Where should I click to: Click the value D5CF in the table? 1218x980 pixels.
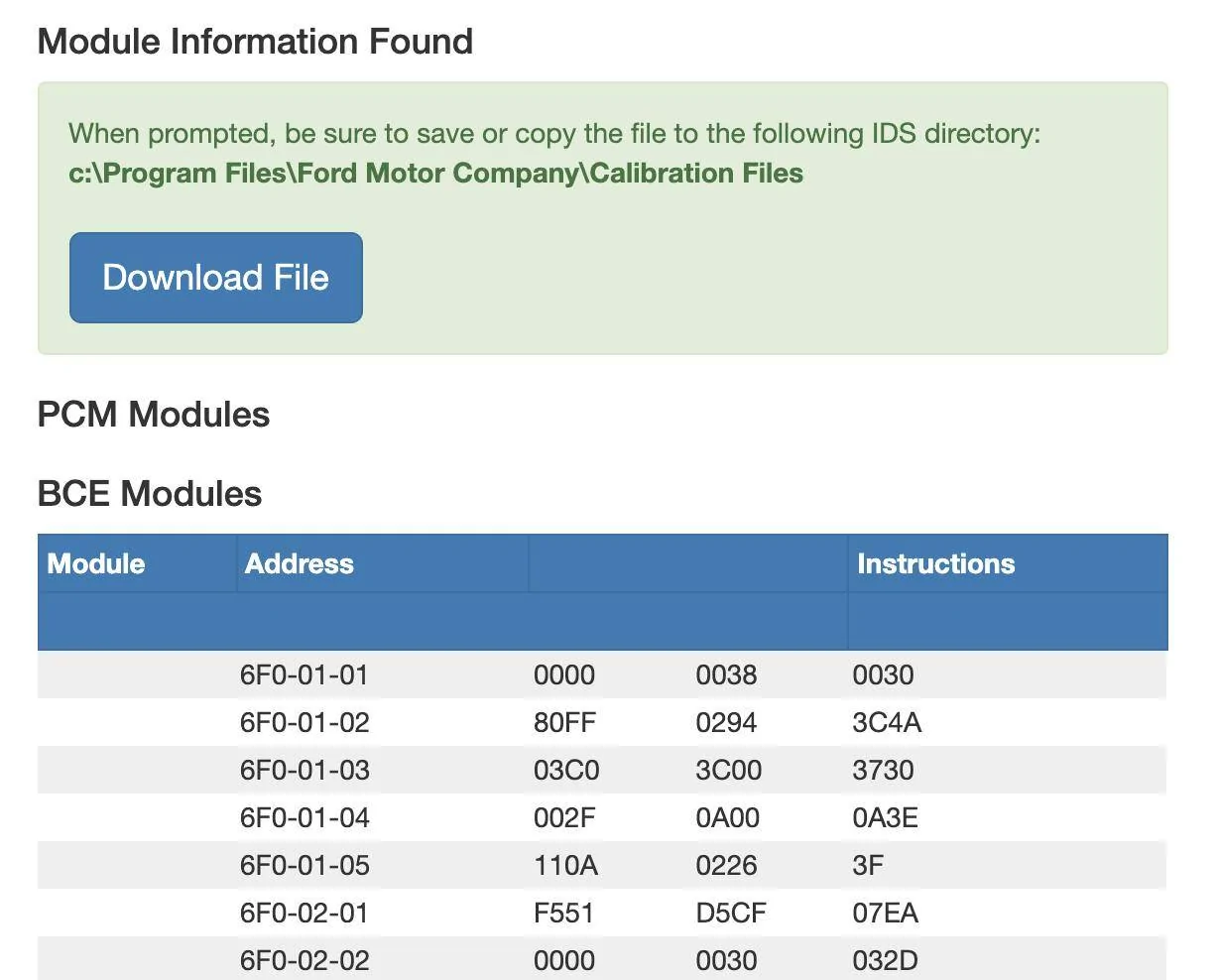coord(731,914)
